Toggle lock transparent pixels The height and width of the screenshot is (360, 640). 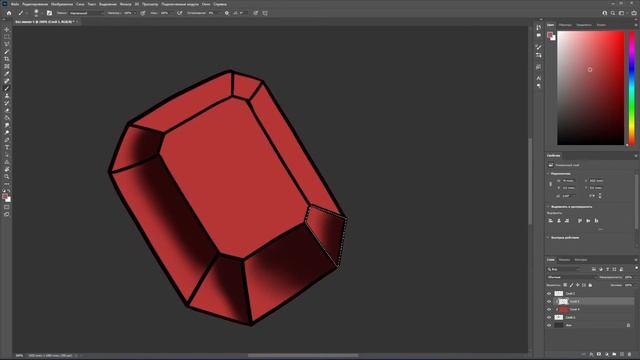pos(565,285)
